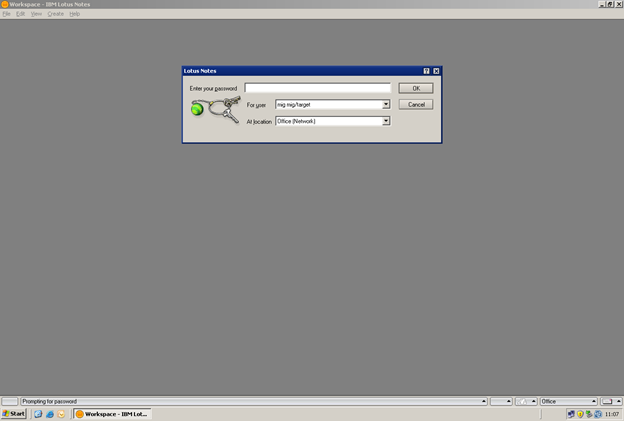The width and height of the screenshot is (624, 421).
Task: Click the Workspace - IBM Lotus taskbar button
Action: [113, 414]
